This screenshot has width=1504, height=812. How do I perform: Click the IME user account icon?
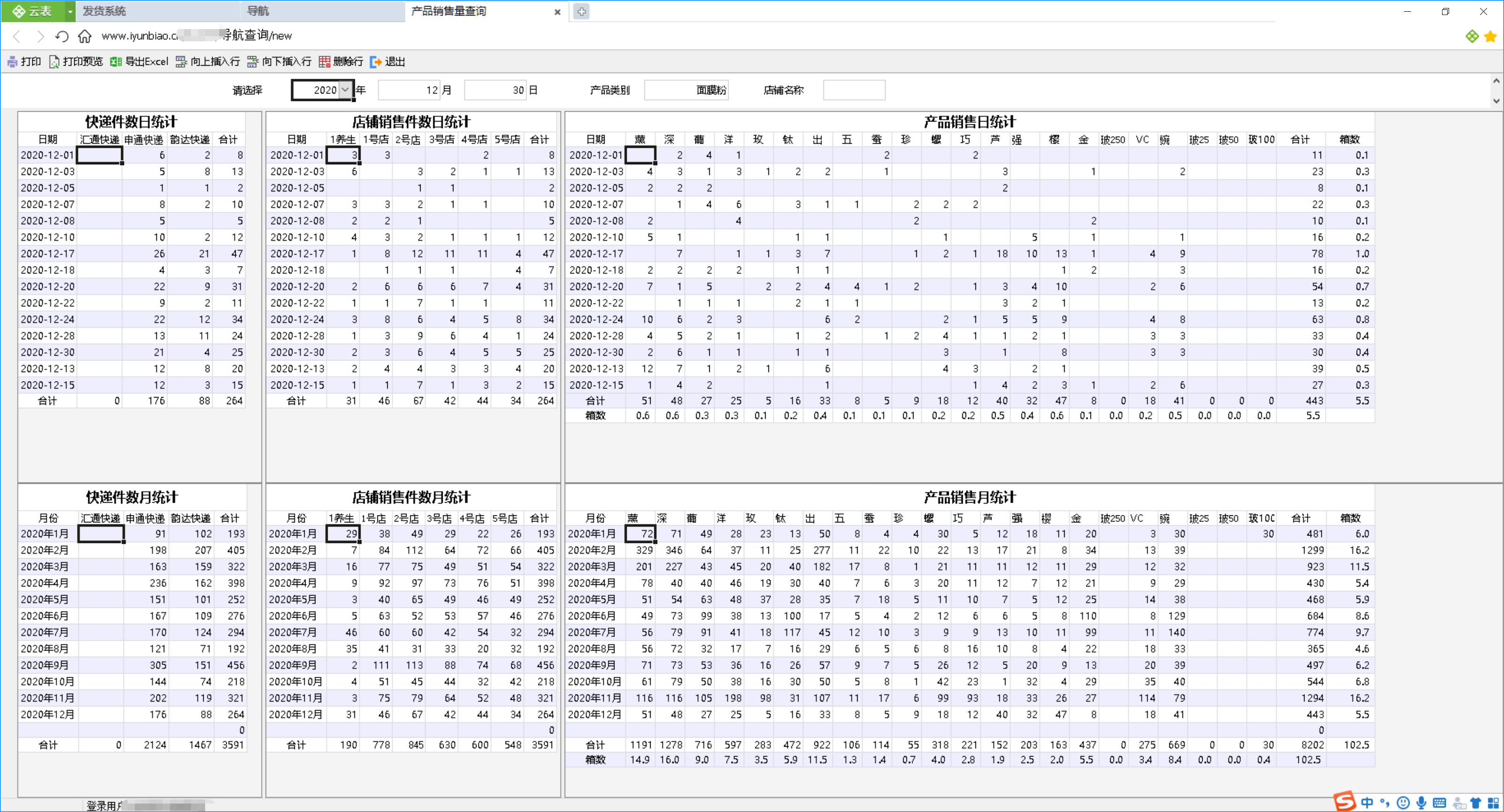pos(1458,803)
